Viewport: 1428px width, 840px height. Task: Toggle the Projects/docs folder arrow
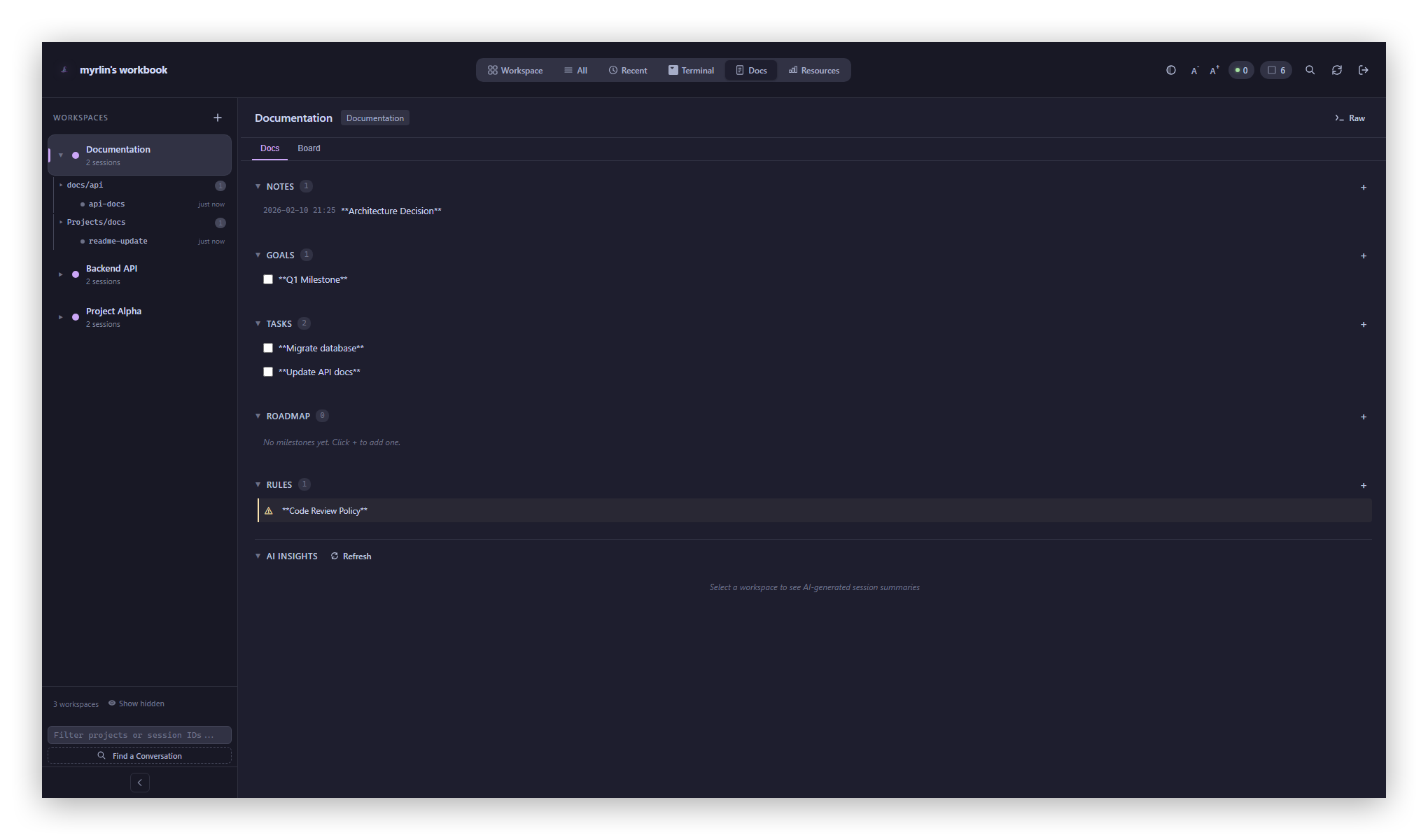(x=61, y=223)
